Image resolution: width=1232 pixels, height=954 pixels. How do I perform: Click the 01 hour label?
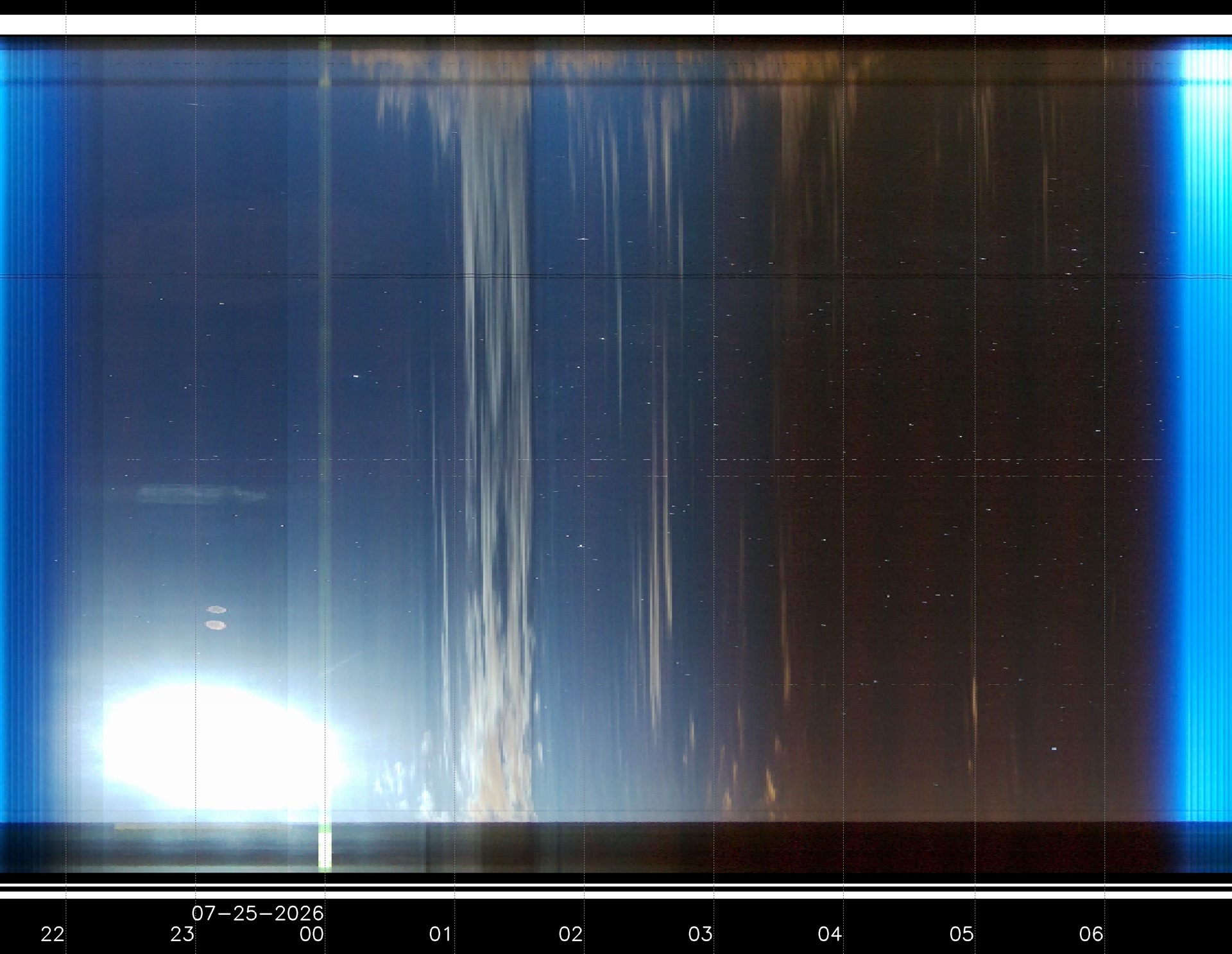click(440, 934)
